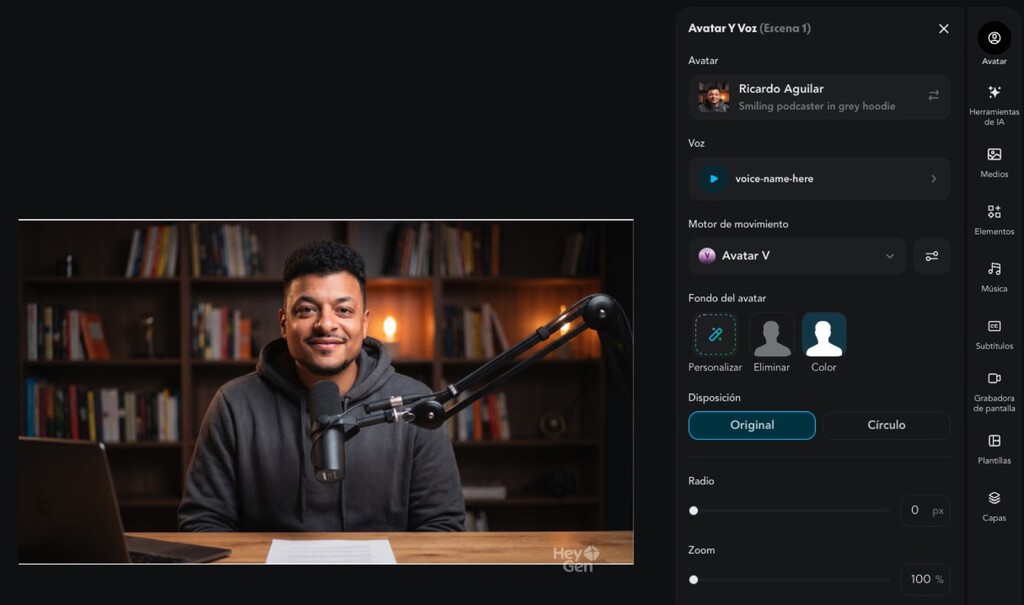Play the voice-name-here preview
1024x605 pixels.
713,179
